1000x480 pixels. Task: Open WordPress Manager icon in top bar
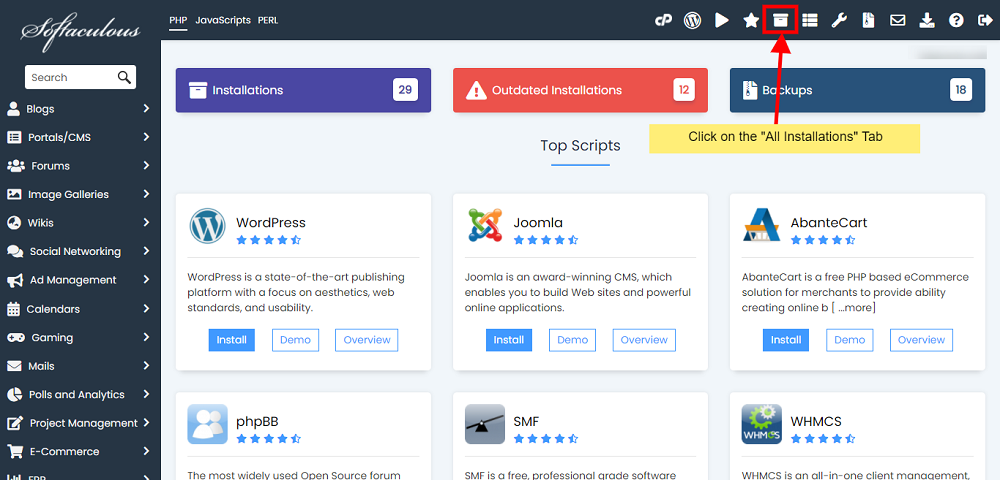pyautogui.click(x=693, y=20)
